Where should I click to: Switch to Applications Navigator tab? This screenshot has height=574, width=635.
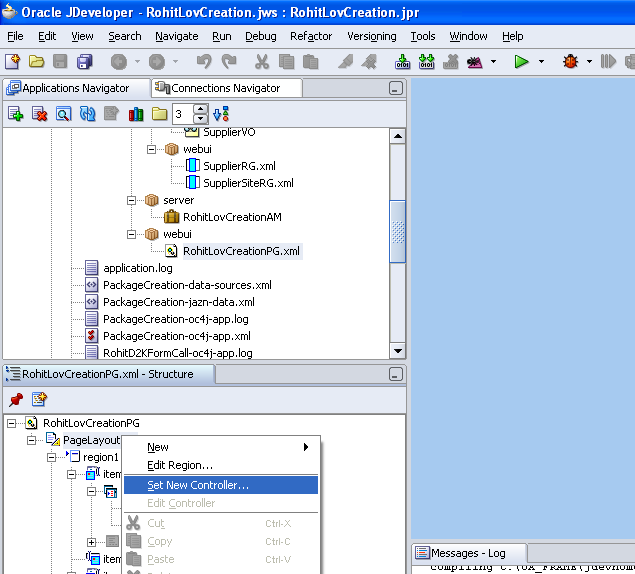(x=77, y=88)
